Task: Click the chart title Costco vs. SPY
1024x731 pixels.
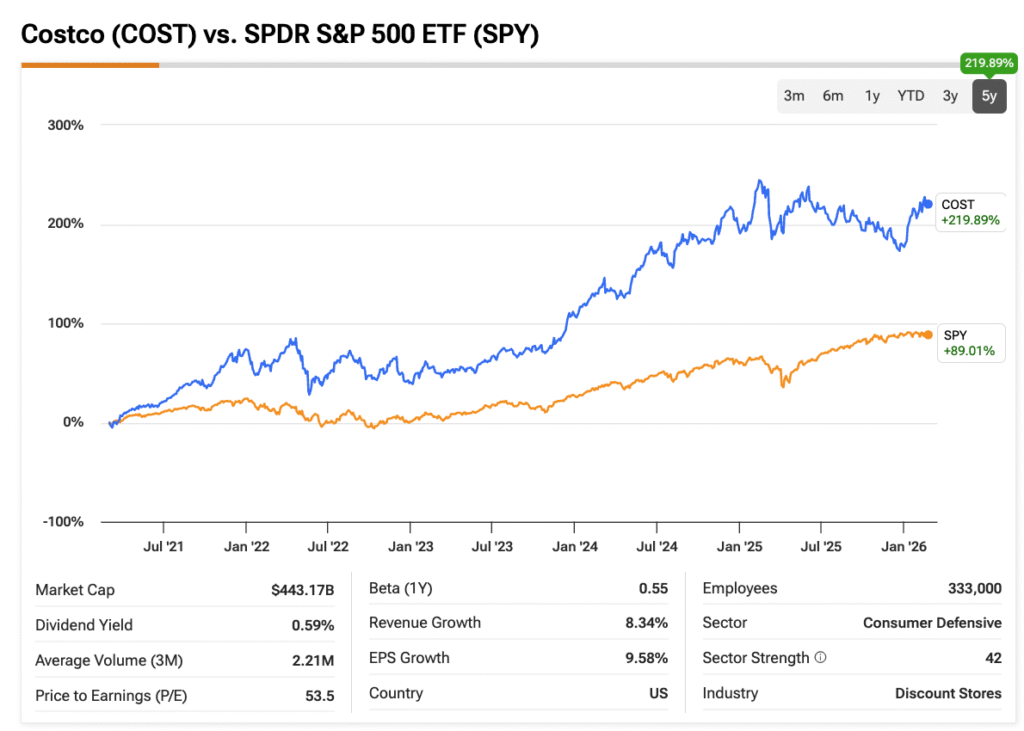Action: click(280, 34)
